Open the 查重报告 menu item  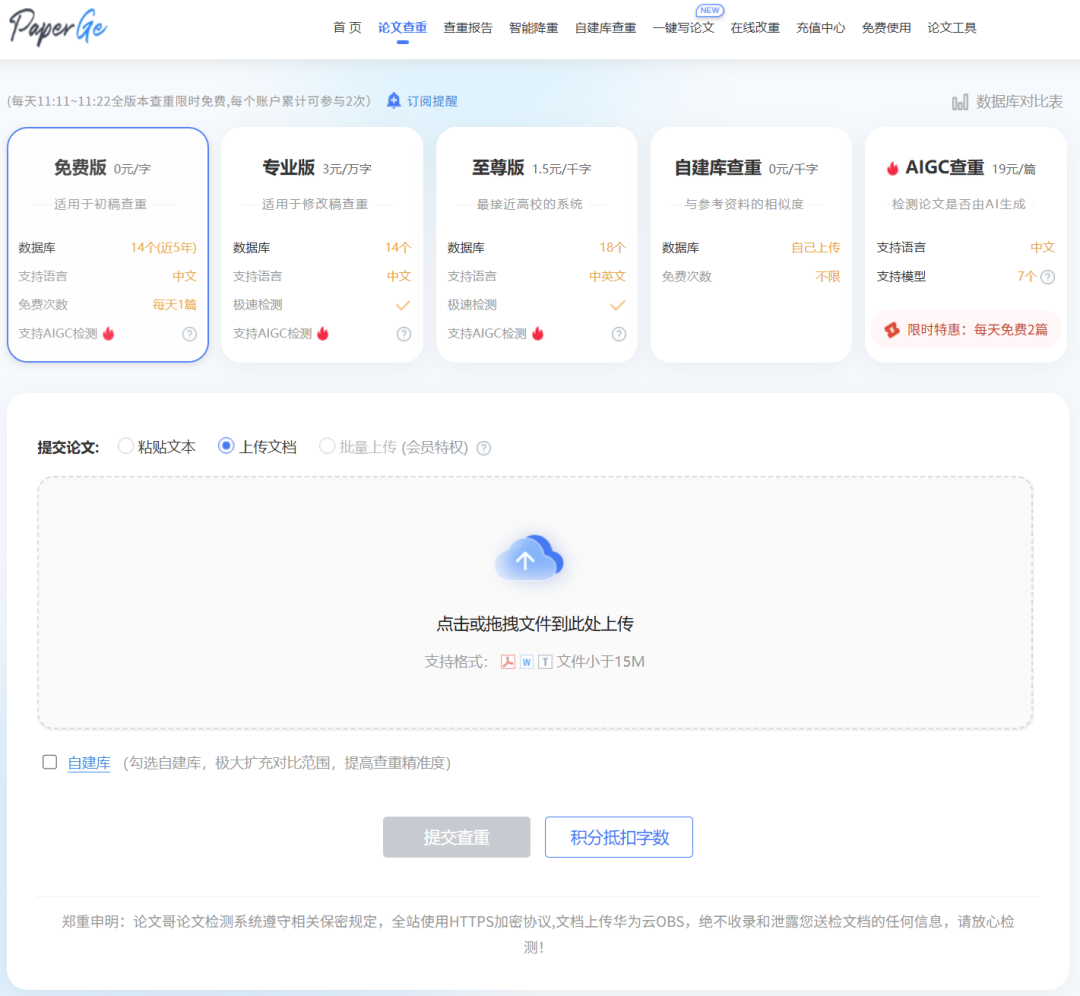point(468,28)
